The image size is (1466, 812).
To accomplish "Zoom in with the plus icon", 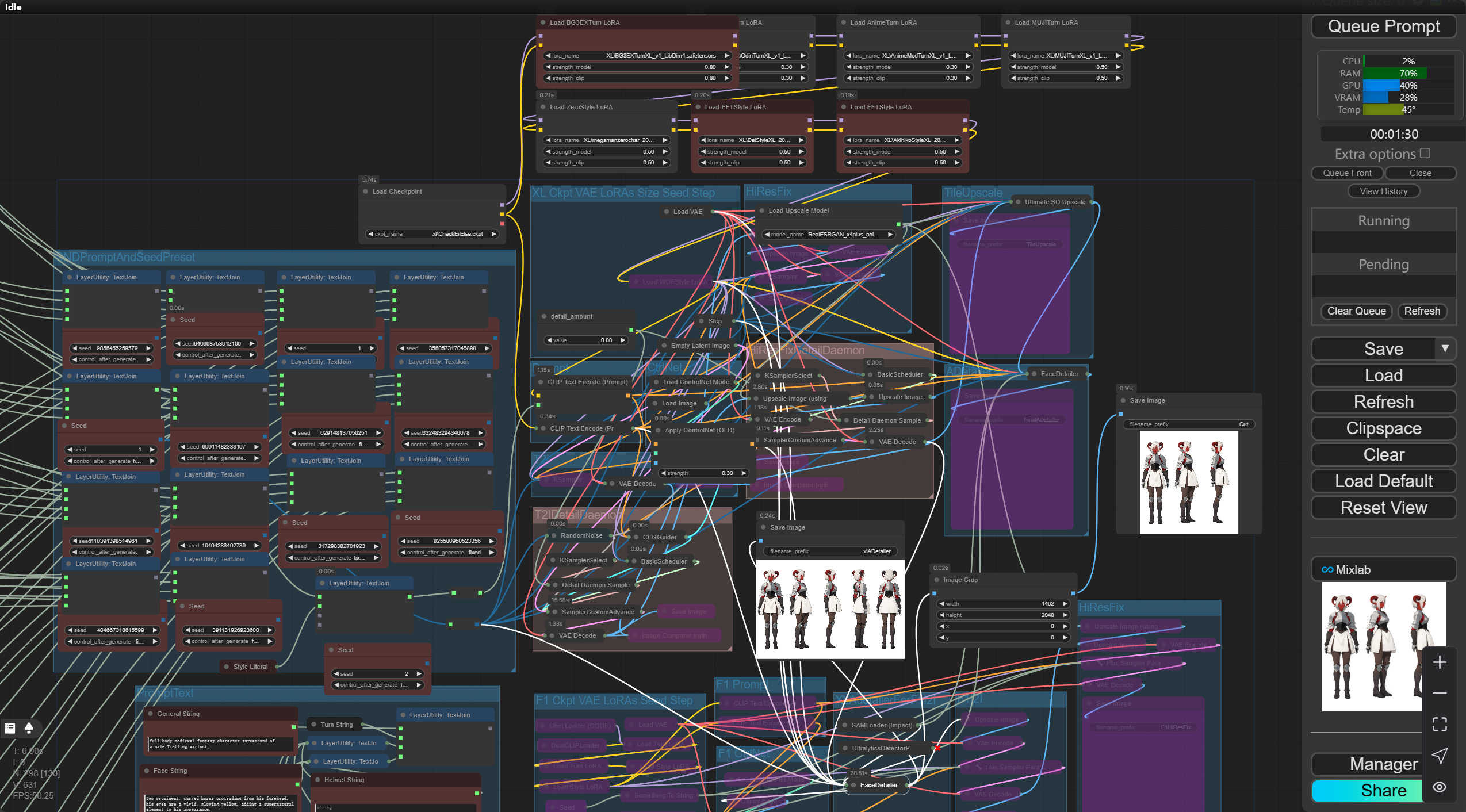I will 1440,662.
